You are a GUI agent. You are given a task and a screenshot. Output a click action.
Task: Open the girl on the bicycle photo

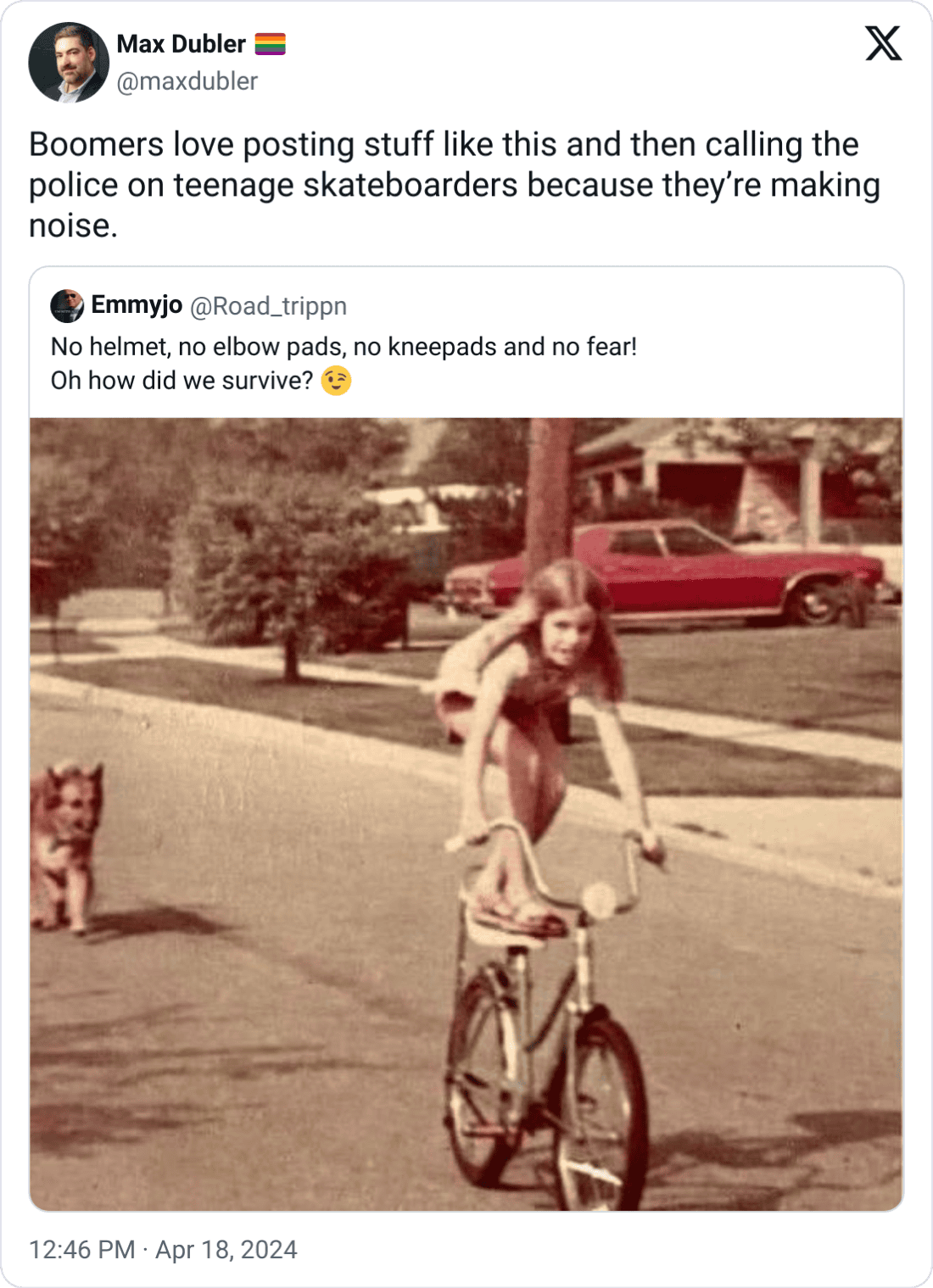[x=466, y=814]
